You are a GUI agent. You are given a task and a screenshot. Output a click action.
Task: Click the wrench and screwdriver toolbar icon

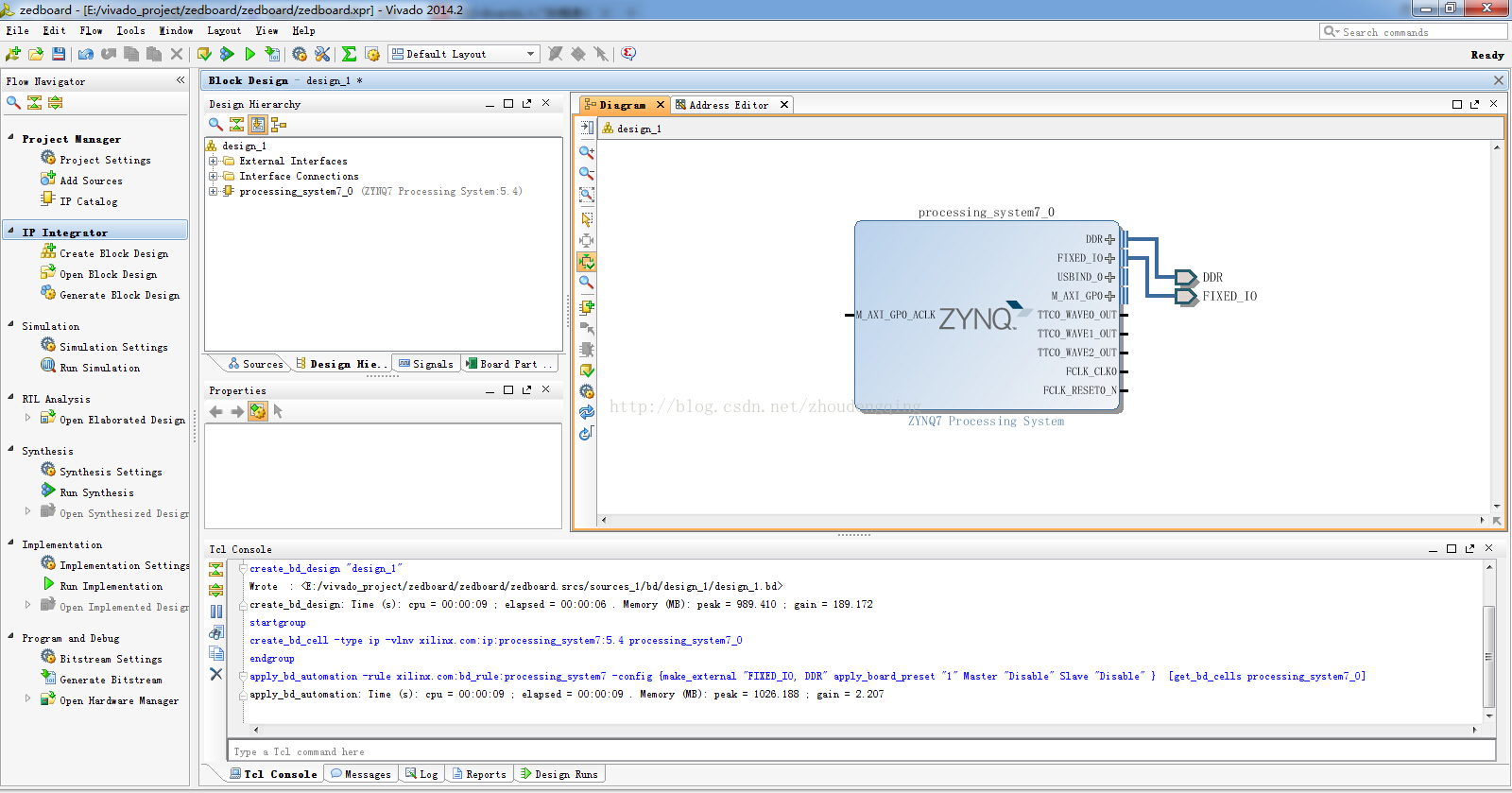pos(322,55)
